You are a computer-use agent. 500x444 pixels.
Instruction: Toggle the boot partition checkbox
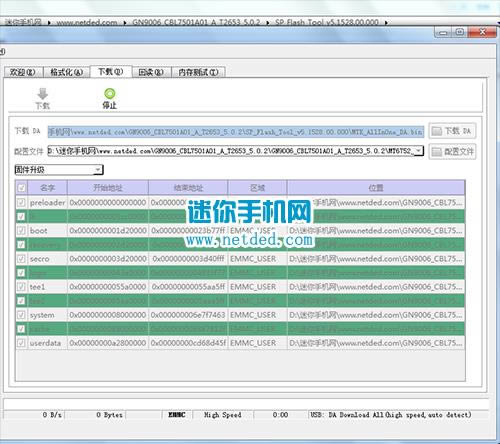pyautogui.click(x=21, y=230)
